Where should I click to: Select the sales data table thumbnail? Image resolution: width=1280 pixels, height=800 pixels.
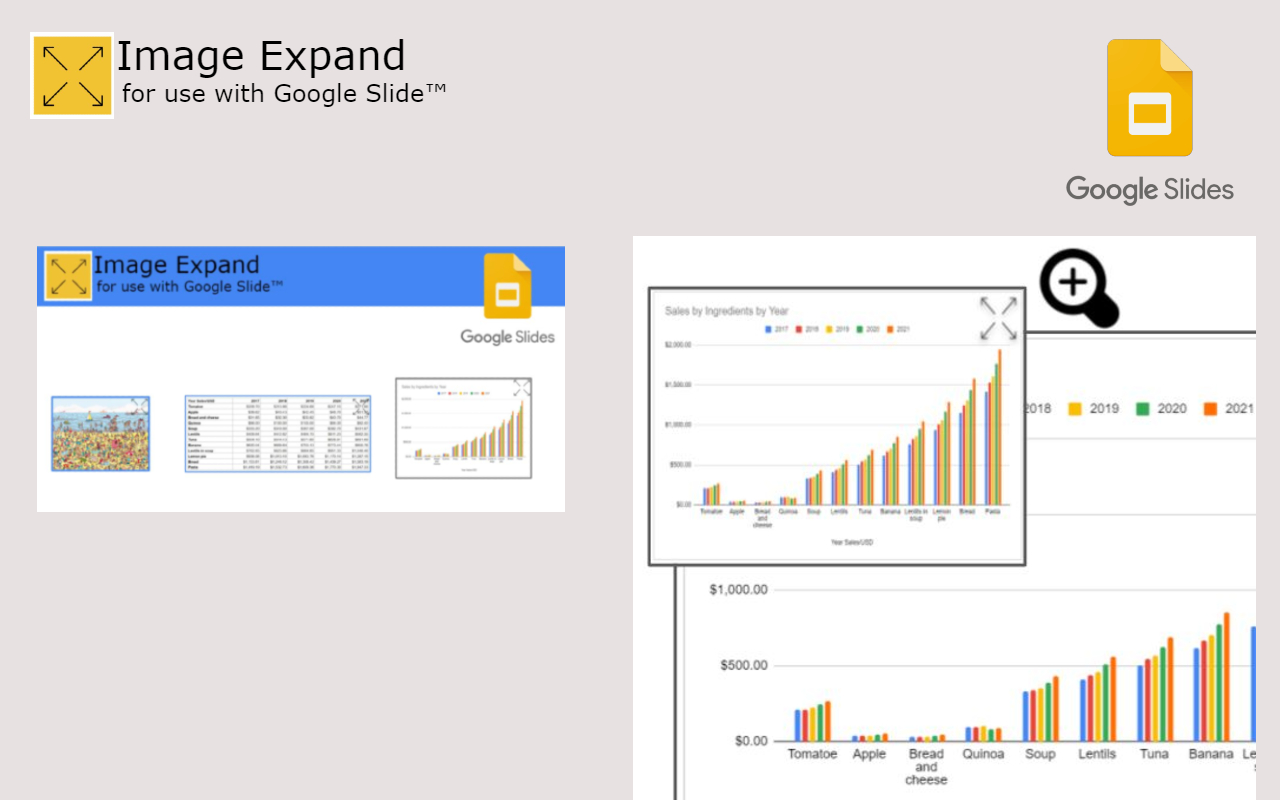(x=278, y=434)
